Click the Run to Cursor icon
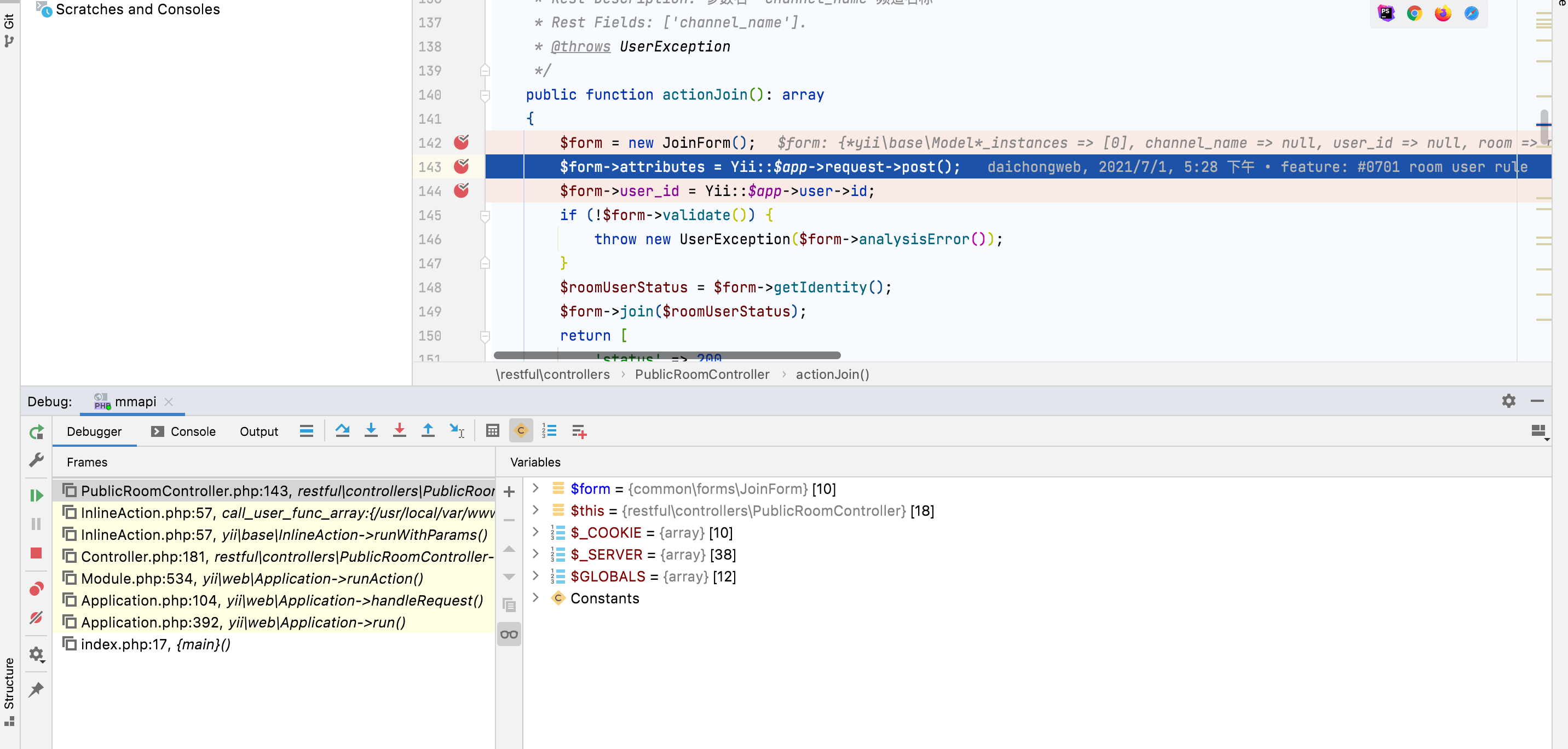 457,431
